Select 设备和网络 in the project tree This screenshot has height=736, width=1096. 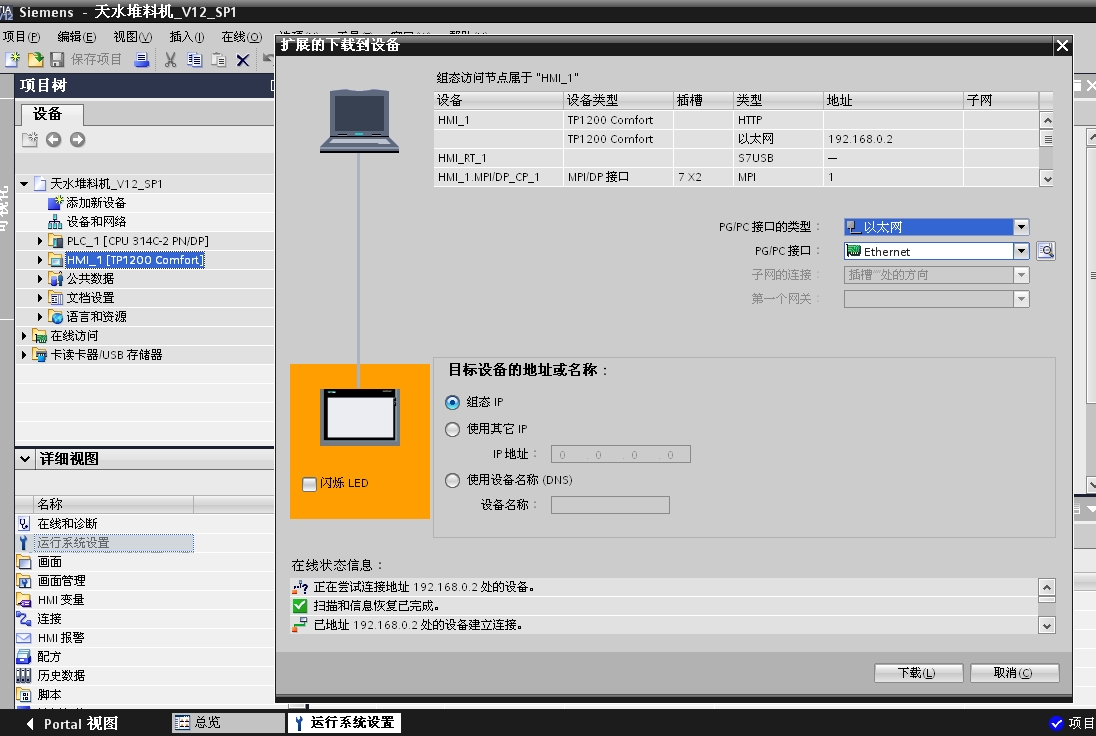(x=96, y=222)
